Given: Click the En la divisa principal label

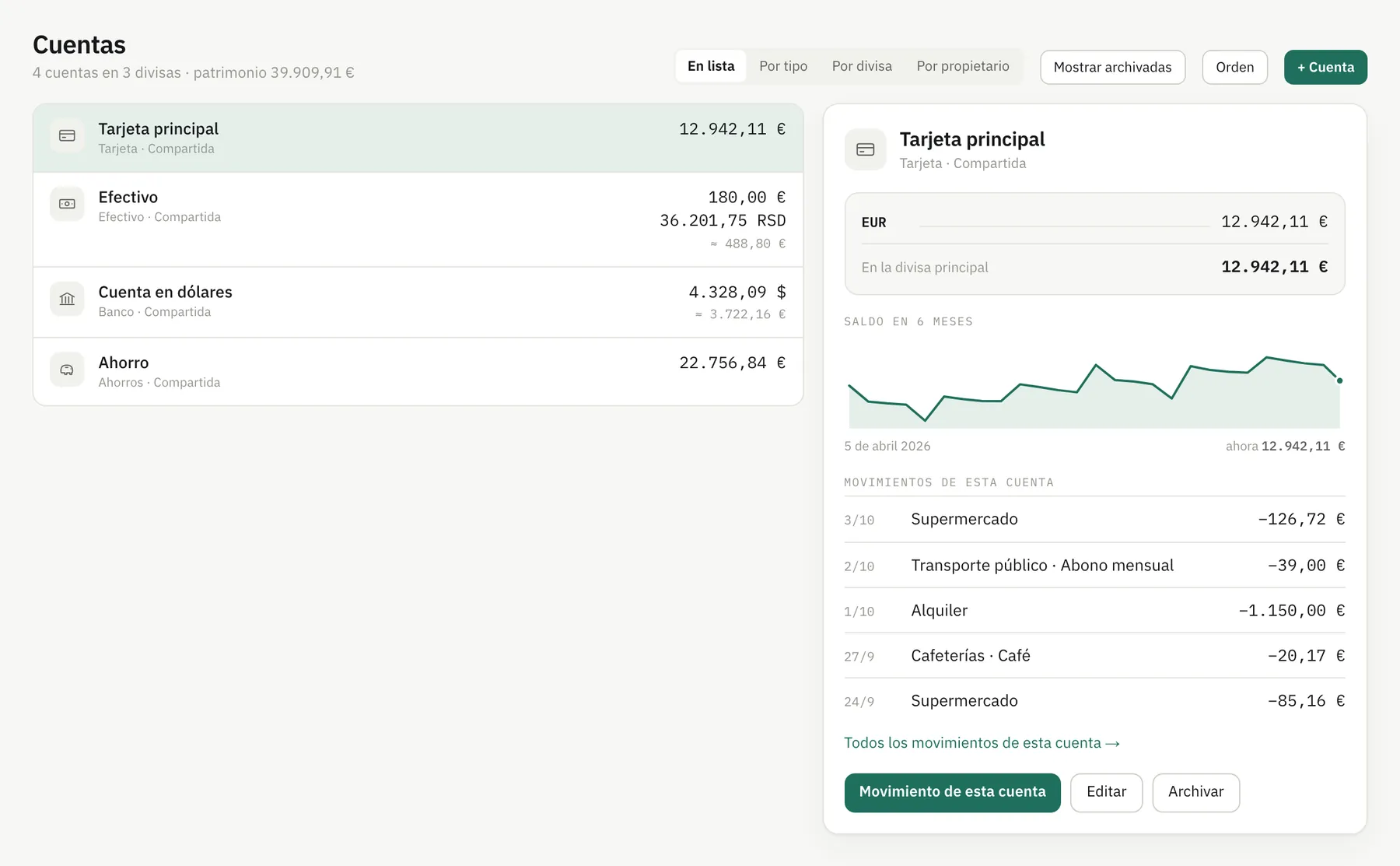Looking at the screenshot, I should pyautogui.click(x=925, y=267).
